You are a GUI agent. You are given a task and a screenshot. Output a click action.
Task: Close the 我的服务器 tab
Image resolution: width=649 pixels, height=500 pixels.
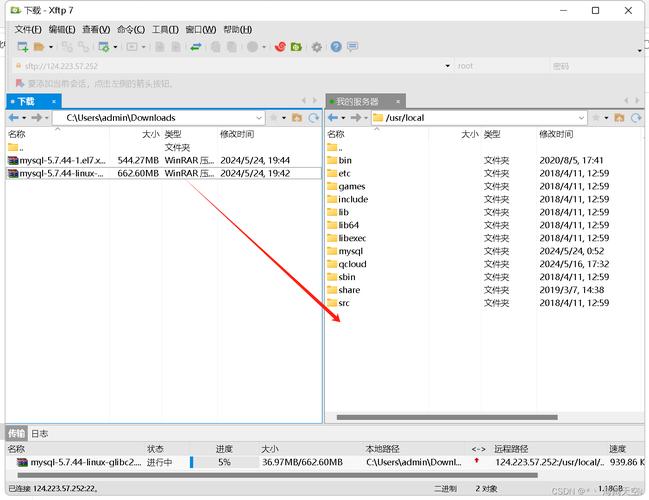(398, 101)
